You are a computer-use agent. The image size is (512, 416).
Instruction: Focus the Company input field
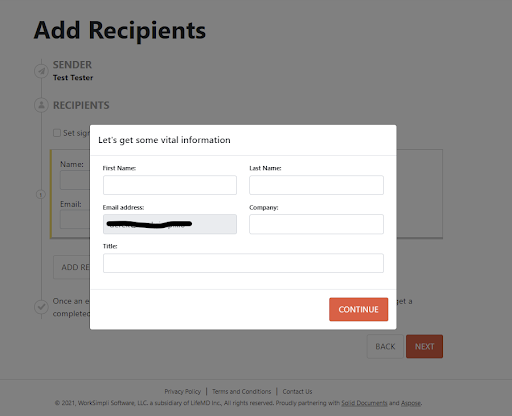[x=316, y=224]
